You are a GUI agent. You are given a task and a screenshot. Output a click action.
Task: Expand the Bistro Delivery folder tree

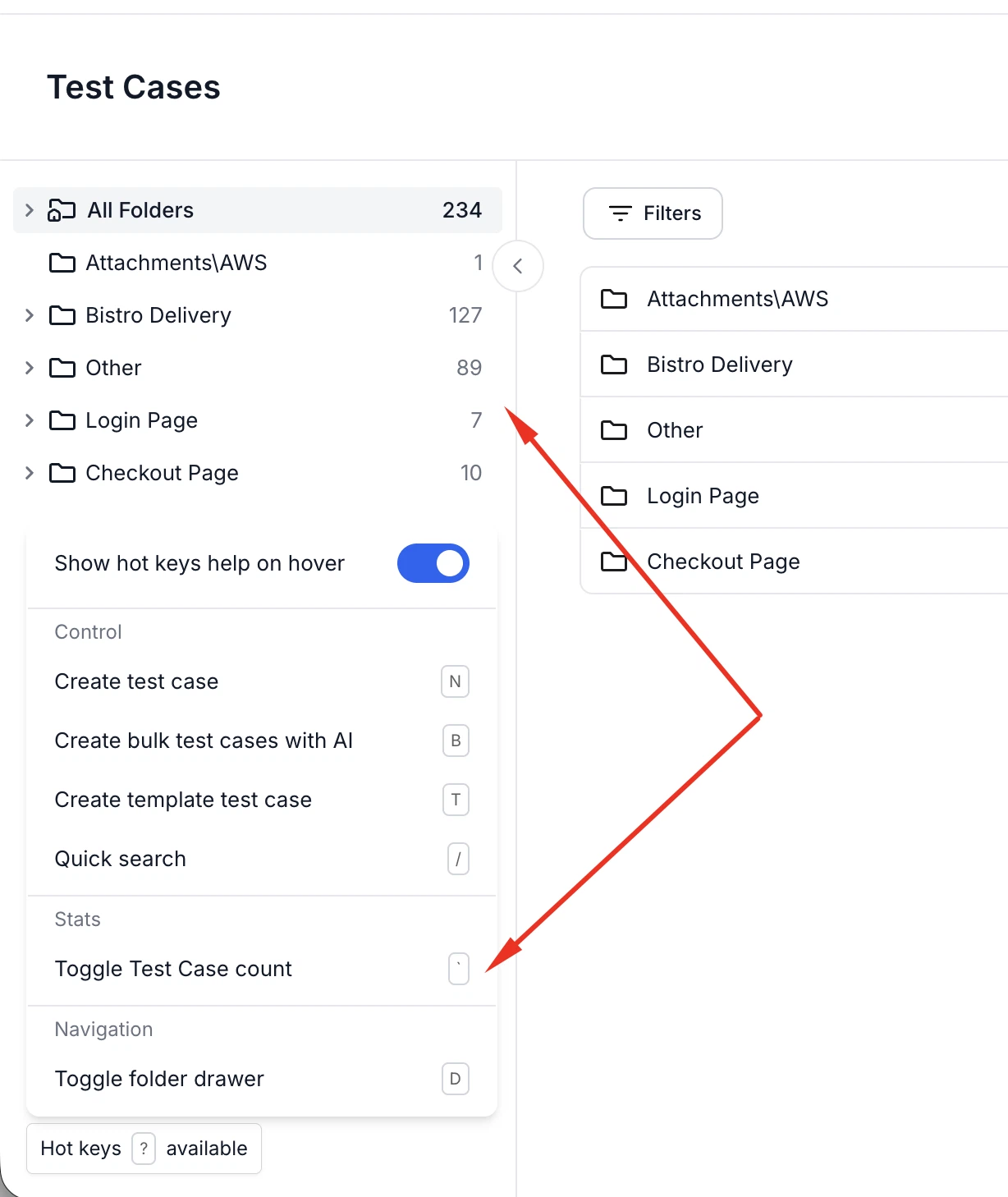[x=30, y=315]
